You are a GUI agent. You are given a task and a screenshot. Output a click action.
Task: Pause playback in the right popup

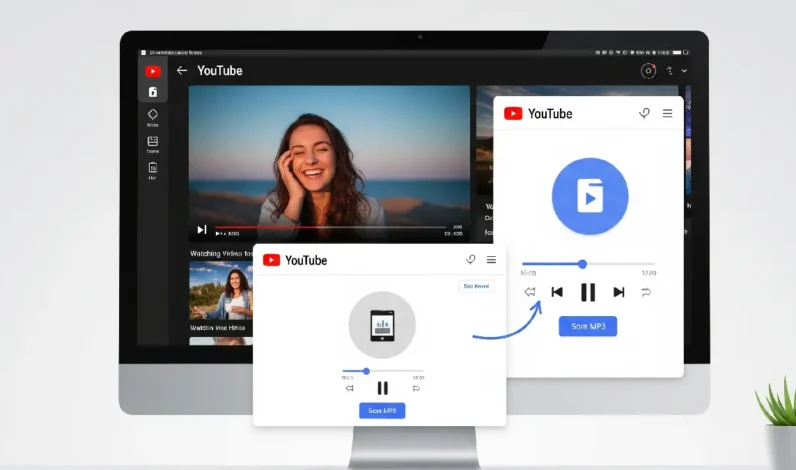click(588, 292)
